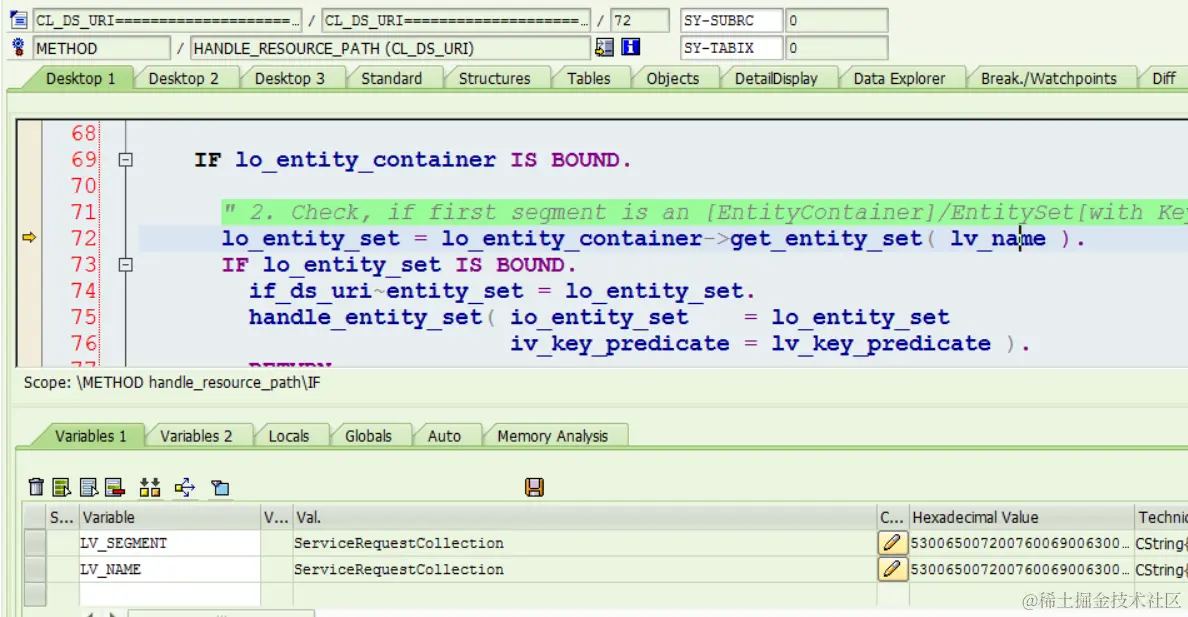The image size is (1188, 617).
Task: Click the pencil edit icon for LV_SEGMENT
Action: [x=892, y=543]
